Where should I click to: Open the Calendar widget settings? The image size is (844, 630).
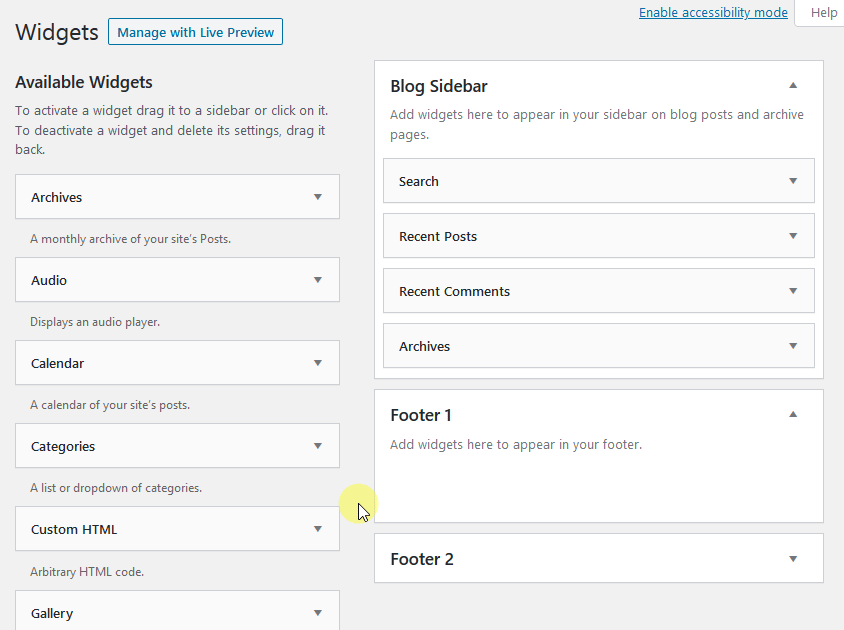point(318,362)
